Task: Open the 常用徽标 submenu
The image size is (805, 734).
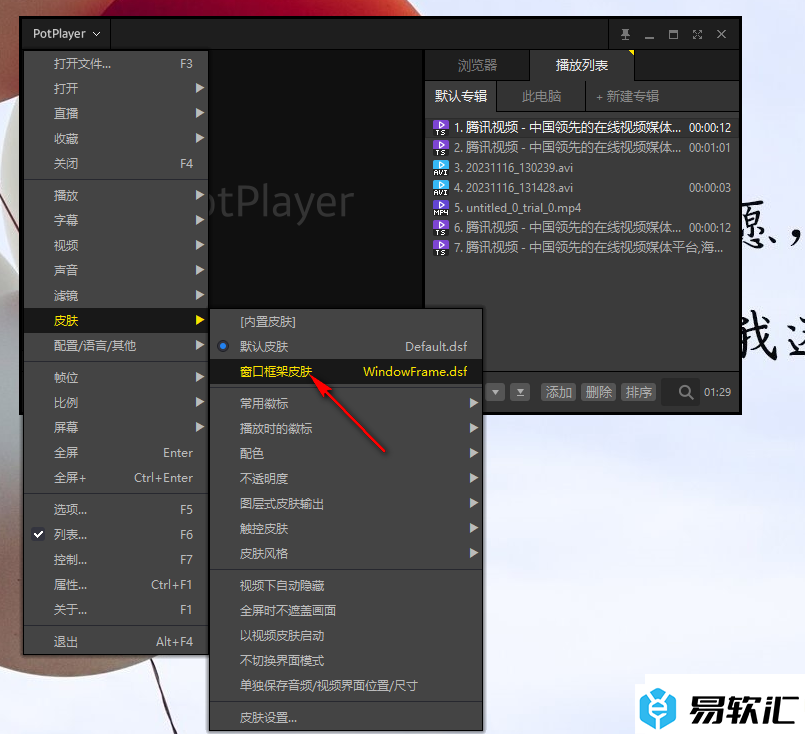Action: point(346,403)
